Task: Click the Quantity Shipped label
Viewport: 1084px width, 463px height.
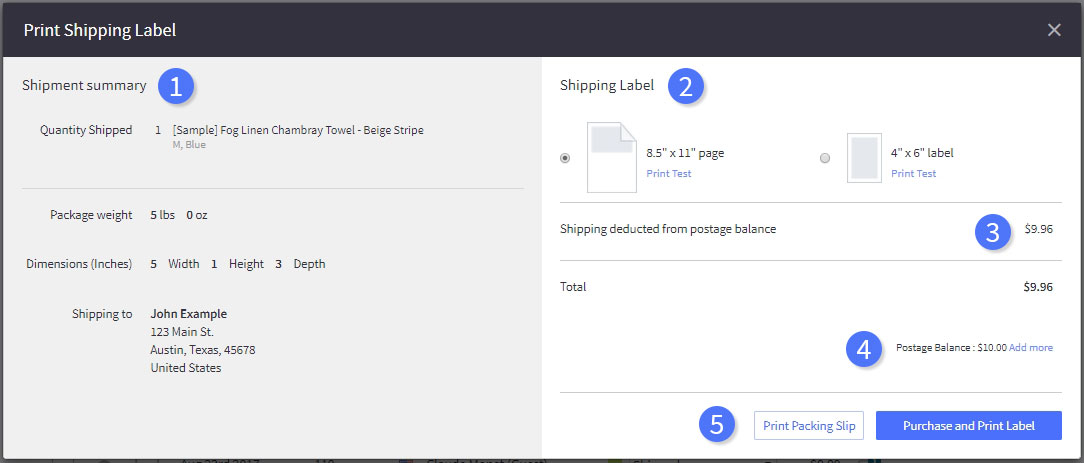Action: [86, 130]
